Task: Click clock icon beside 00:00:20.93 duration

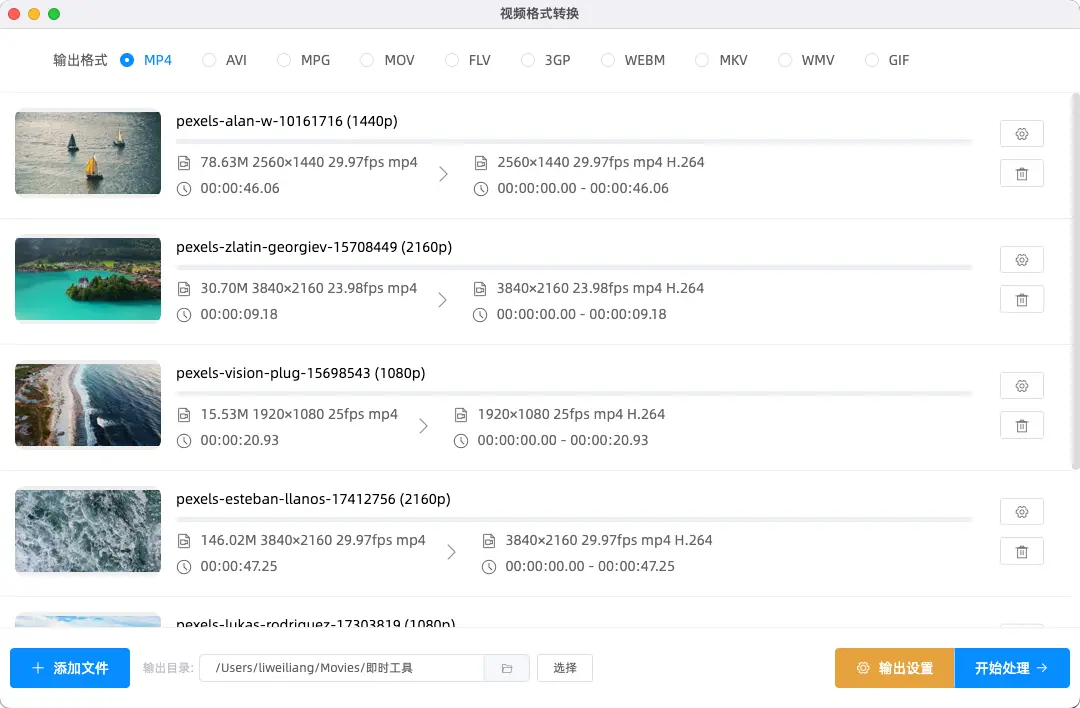Action: (184, 441)
